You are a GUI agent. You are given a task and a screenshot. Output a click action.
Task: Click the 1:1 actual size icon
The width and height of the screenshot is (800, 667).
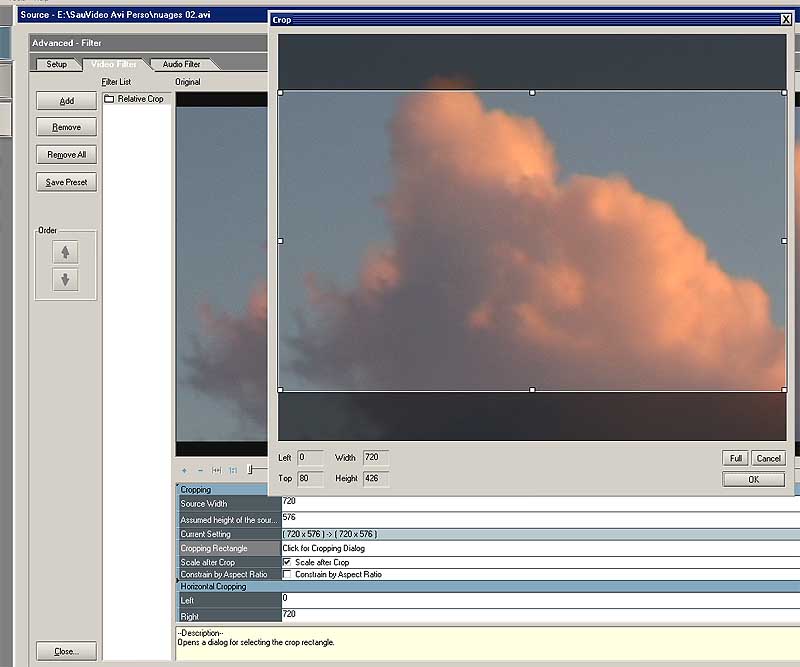(233, 470)
